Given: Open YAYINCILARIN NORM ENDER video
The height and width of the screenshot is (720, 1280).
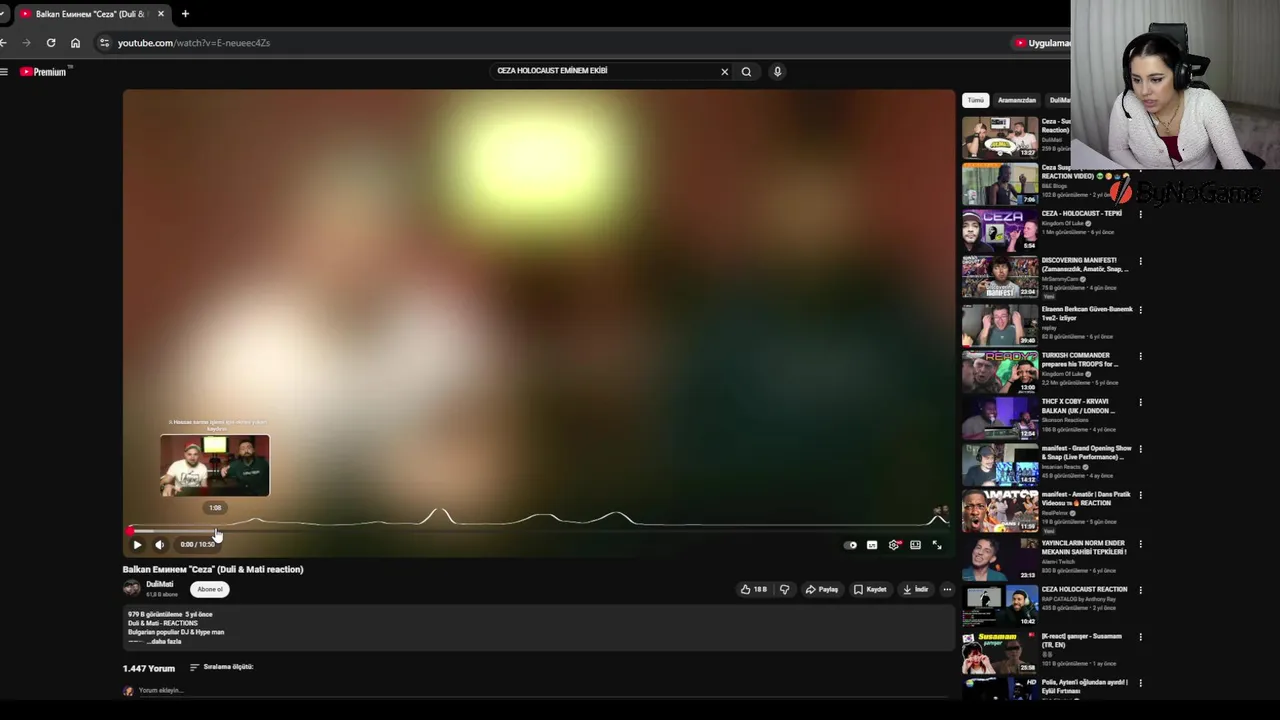Looking at the screenshot, I should (1084, 547).
